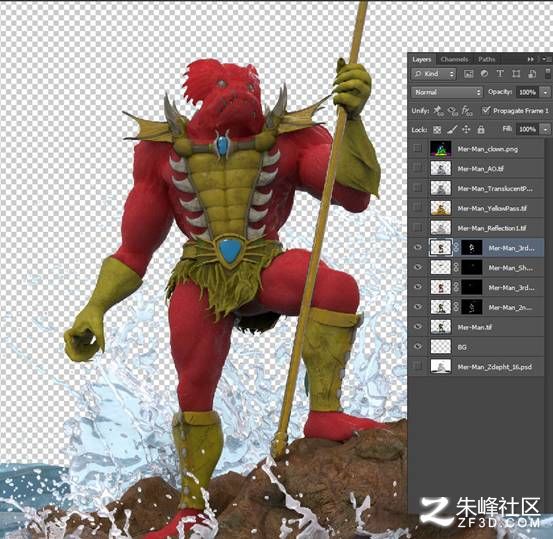Click the Unify layer visibility icon
Viewport: 553px width, 539px height.
[x=452, y=111]
